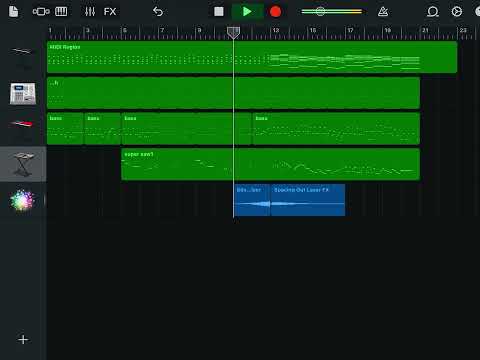Select the Spacing Out Laser FX region

(308, 200)
